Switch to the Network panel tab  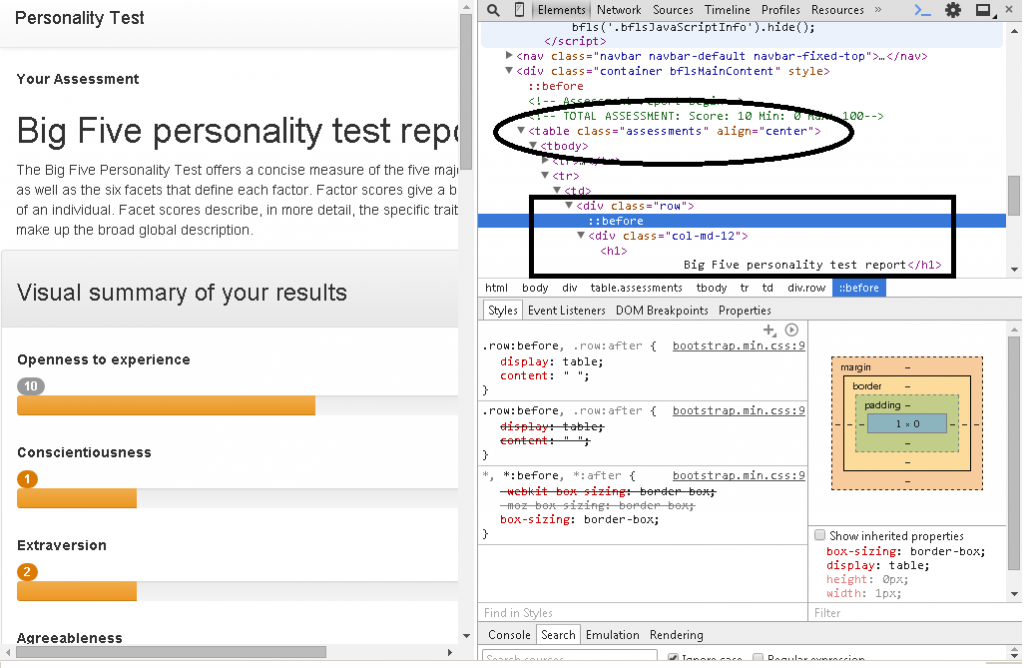point(619,10)
